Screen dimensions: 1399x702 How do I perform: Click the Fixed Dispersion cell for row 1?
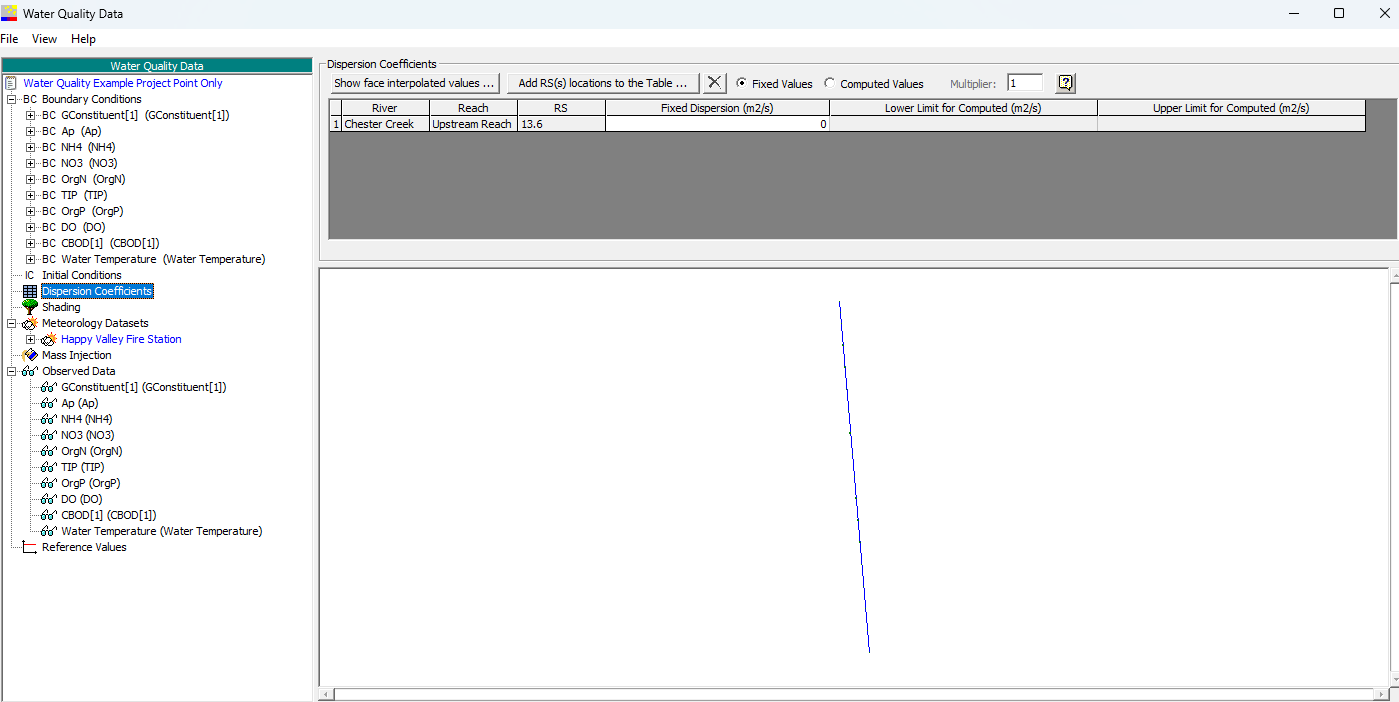pos(717,124)
